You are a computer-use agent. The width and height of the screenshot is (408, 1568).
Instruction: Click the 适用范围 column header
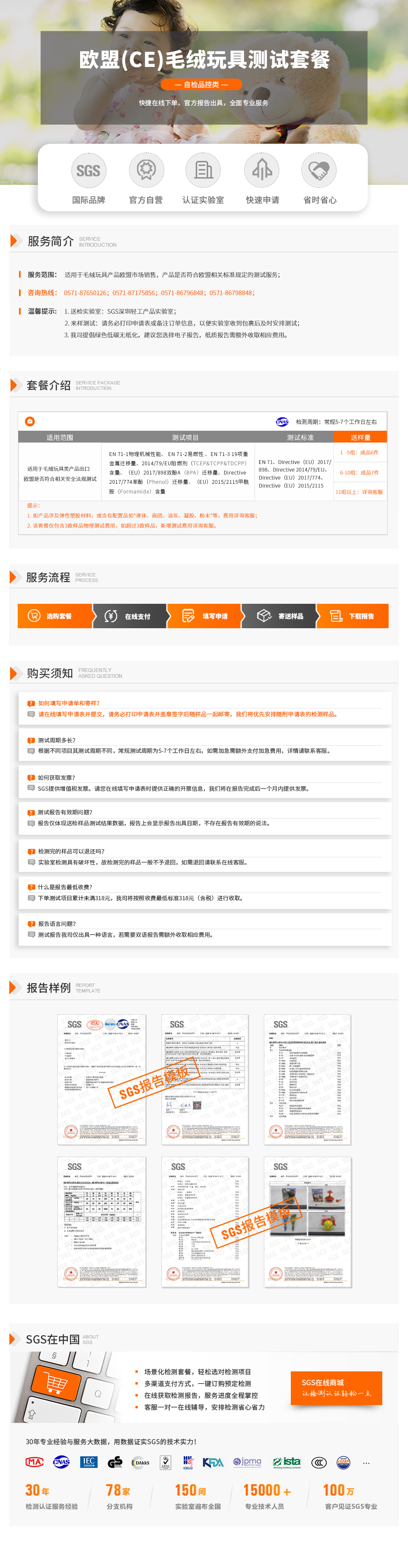[60, 437]
